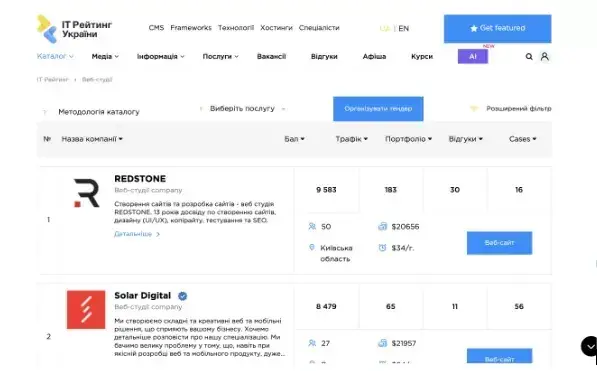Viewport: 597px width, 371px height.
Task: Open the REDSTONE company title
Action: (140, 179)
